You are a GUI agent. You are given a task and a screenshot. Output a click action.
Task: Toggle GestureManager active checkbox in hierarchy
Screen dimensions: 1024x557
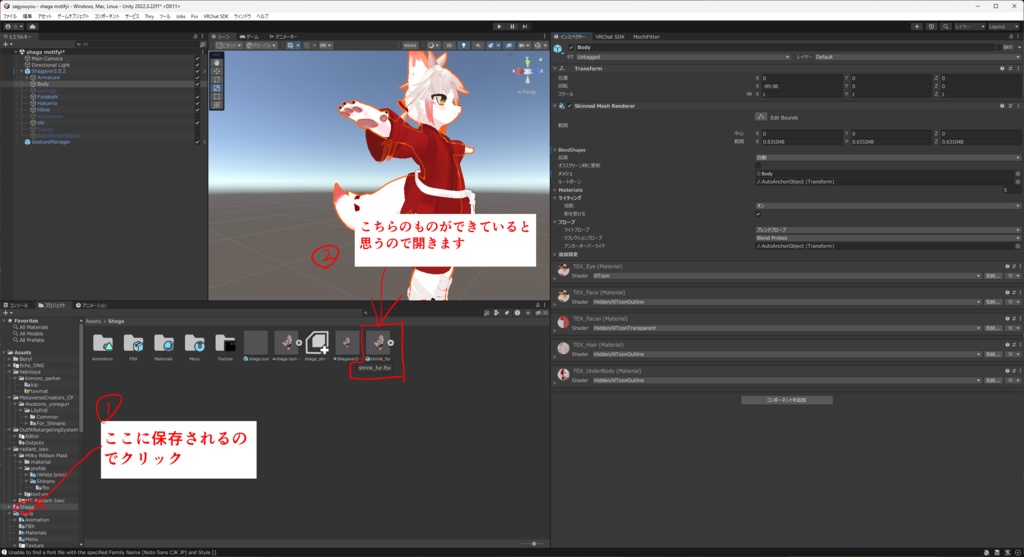tap(198, 142)
